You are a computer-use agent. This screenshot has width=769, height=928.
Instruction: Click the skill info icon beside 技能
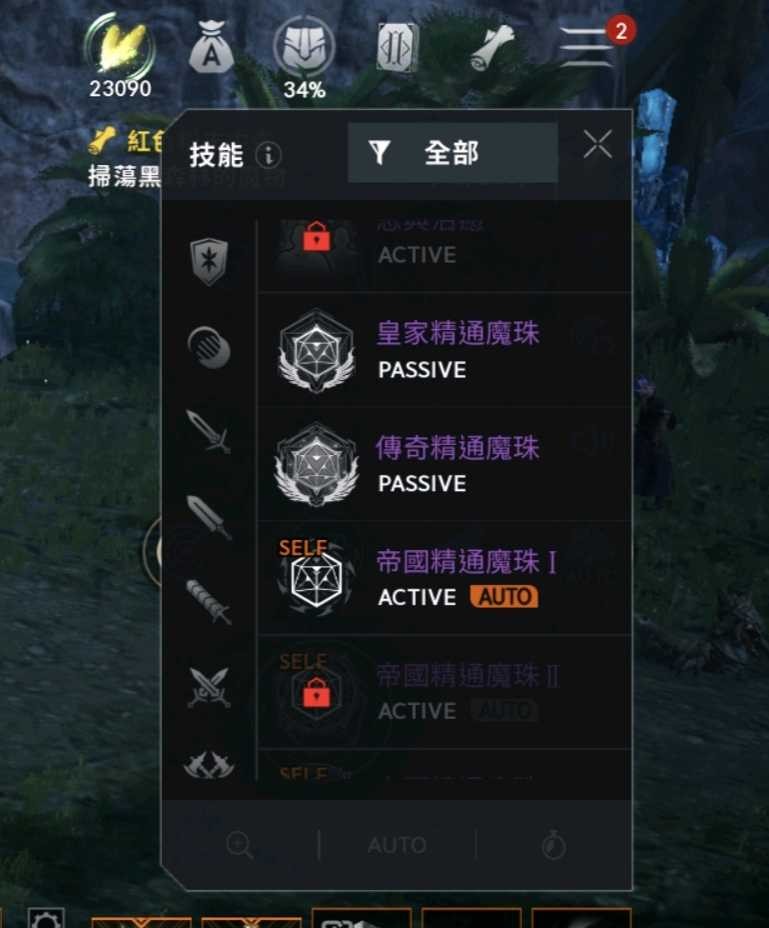[x=269, y=155]
